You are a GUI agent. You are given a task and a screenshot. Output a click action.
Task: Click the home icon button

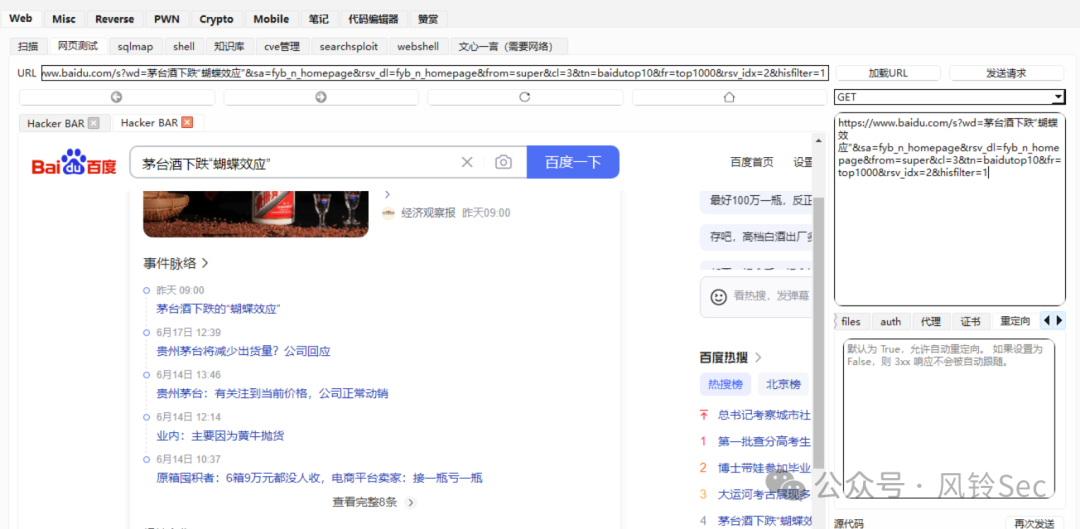(729, 97)
